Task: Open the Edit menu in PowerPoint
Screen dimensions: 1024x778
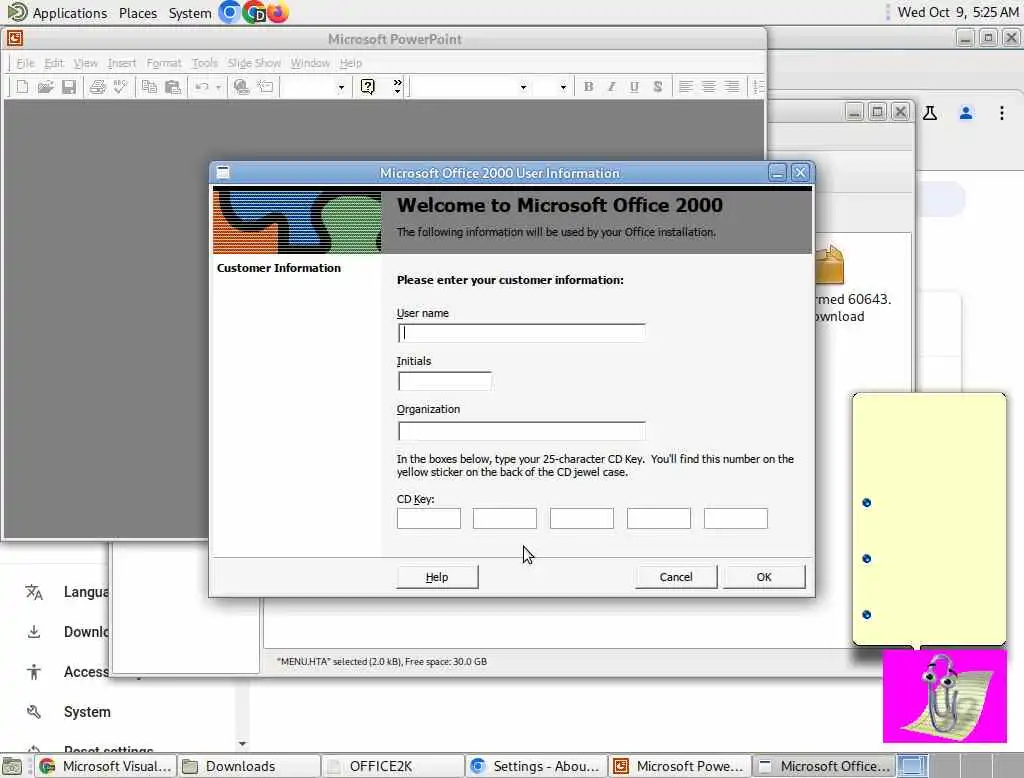Action: point(54,63)
